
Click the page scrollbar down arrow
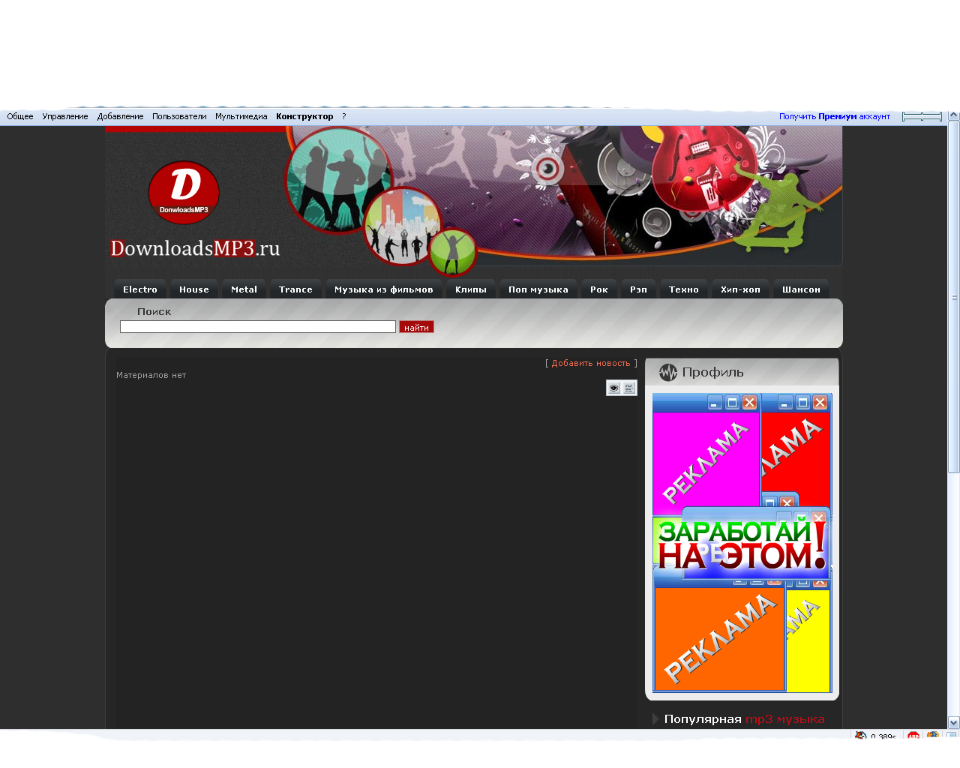(x=954, y=723)
